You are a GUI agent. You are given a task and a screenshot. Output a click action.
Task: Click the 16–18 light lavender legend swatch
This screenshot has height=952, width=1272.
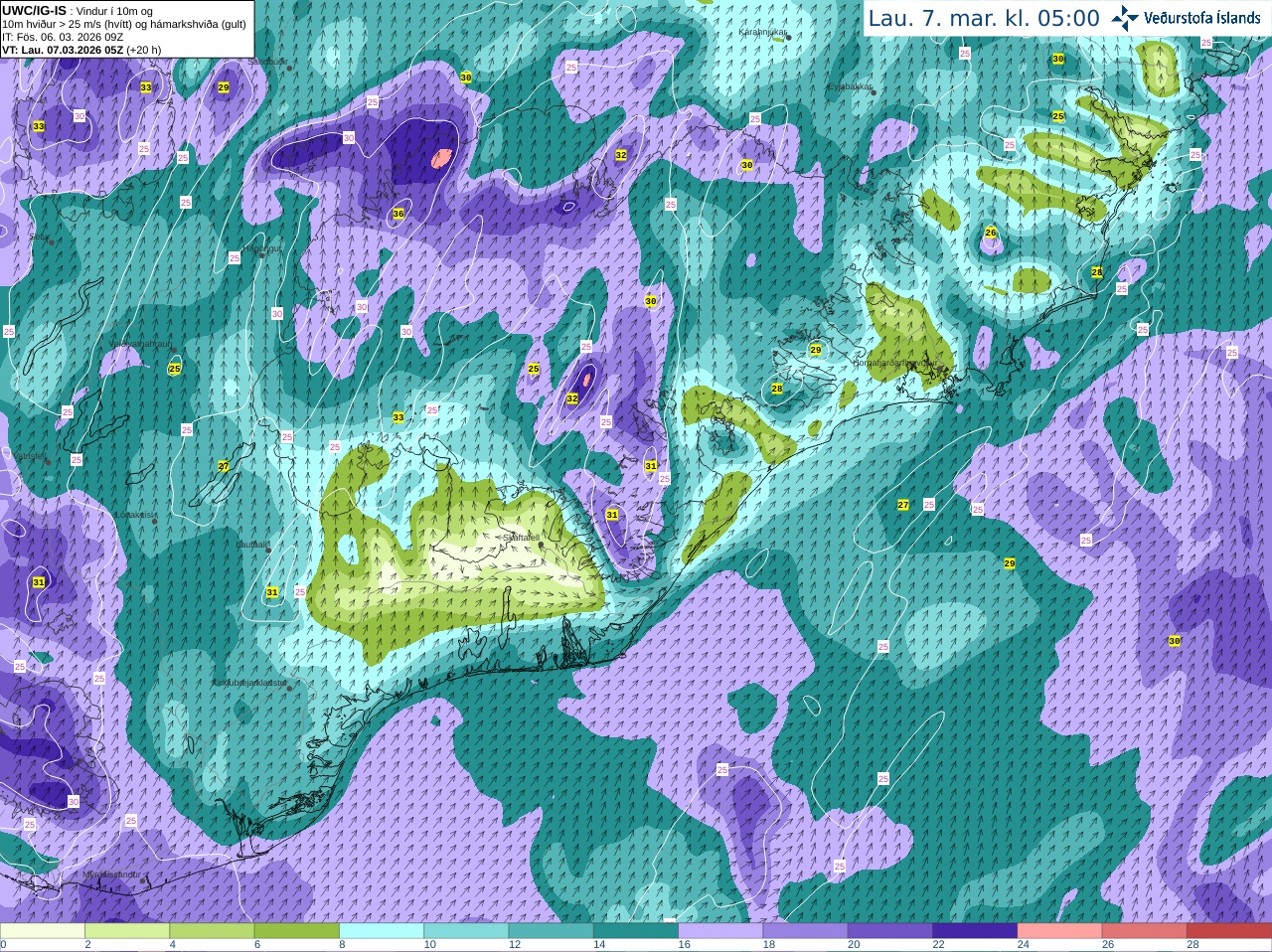[720, 930]
